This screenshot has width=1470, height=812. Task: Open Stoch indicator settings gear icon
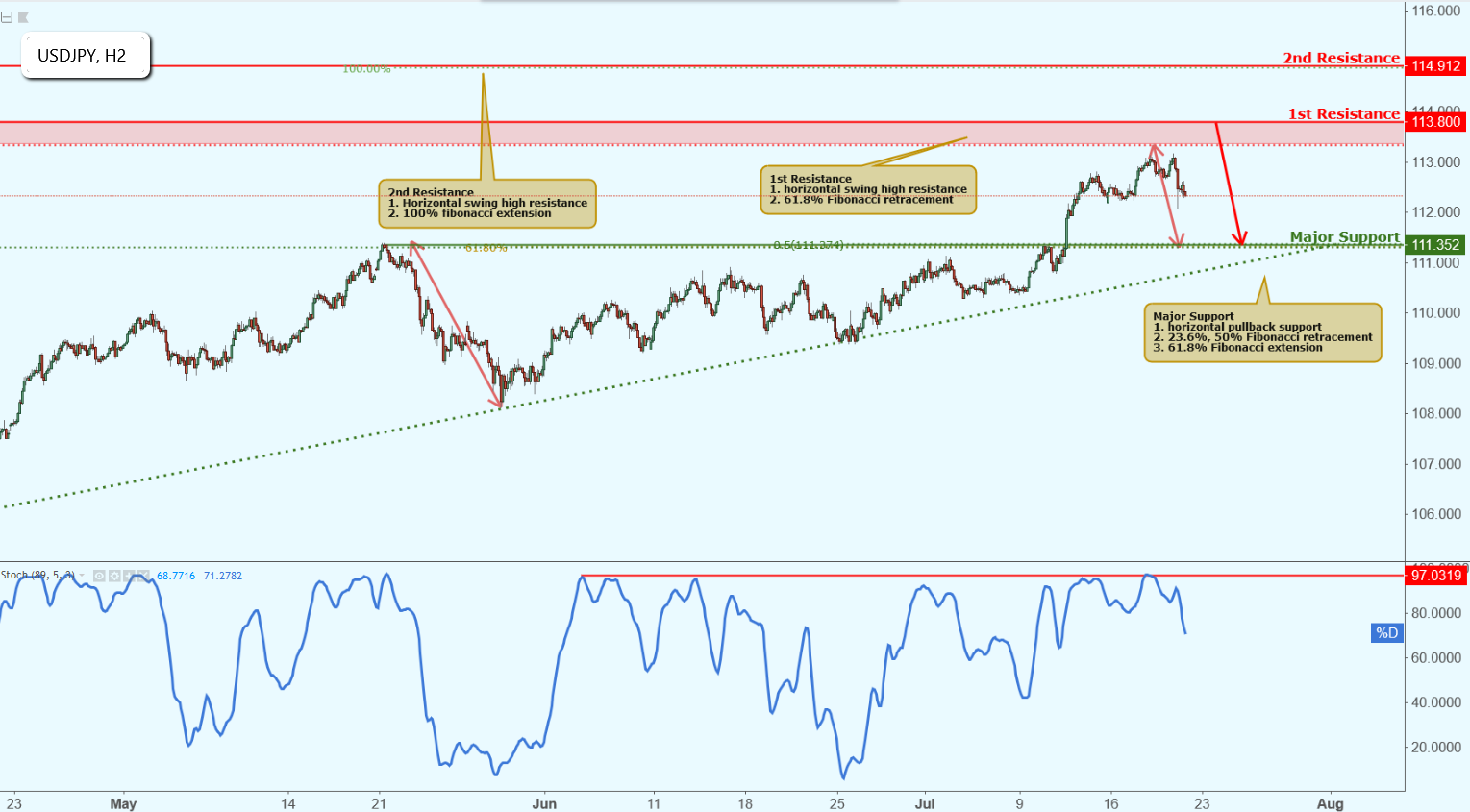pyautogui.click(x=114, y=576)
